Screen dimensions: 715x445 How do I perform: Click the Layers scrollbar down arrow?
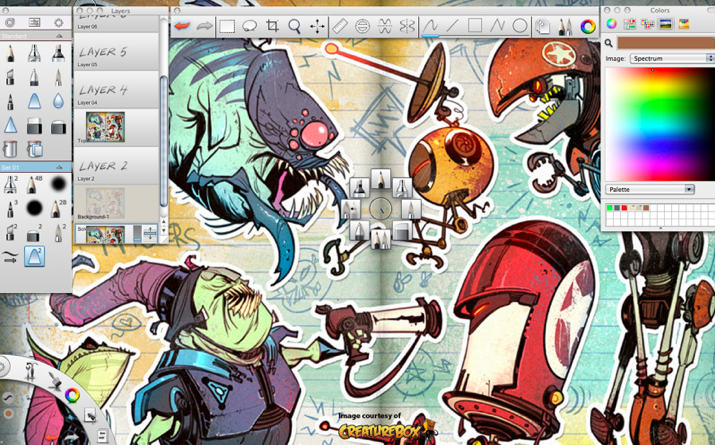click(x=164, y=231)
